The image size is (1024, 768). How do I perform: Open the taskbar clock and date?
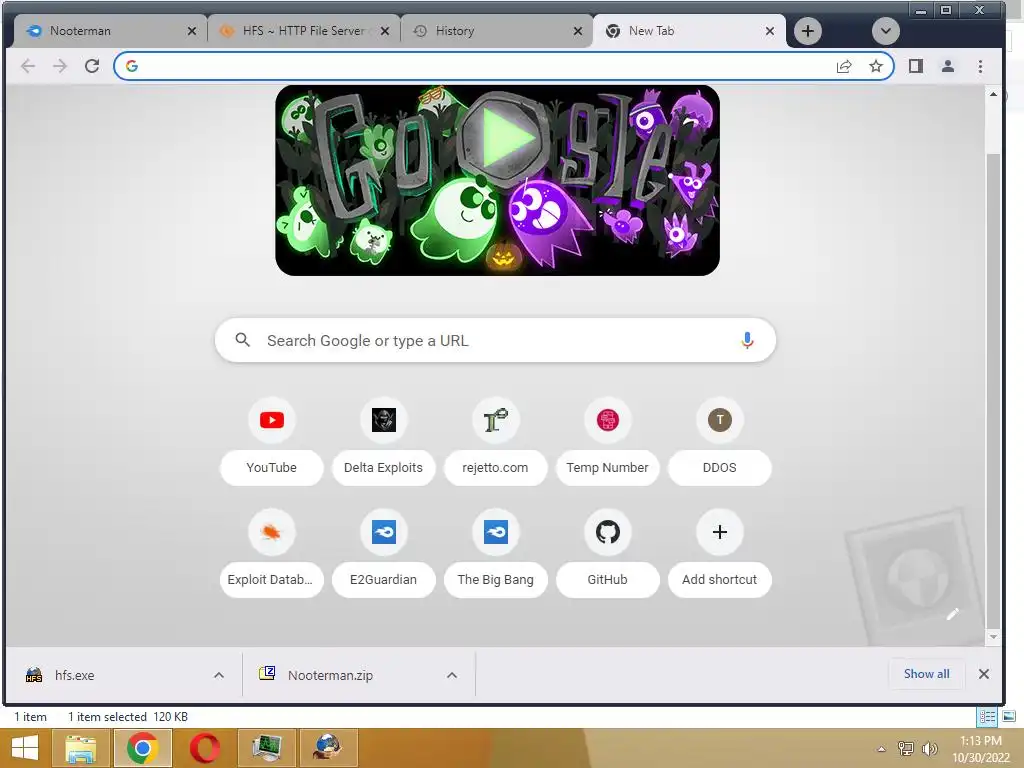(981, 749)
